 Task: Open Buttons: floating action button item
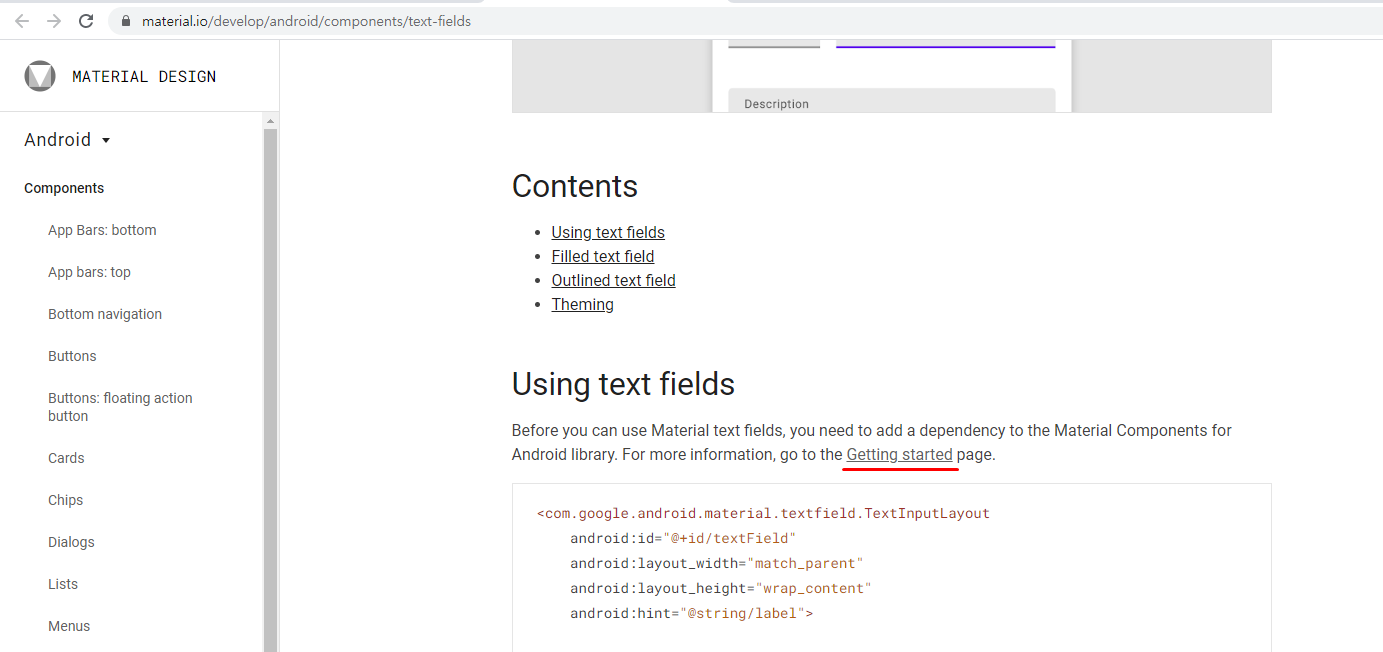click(120, 407)
